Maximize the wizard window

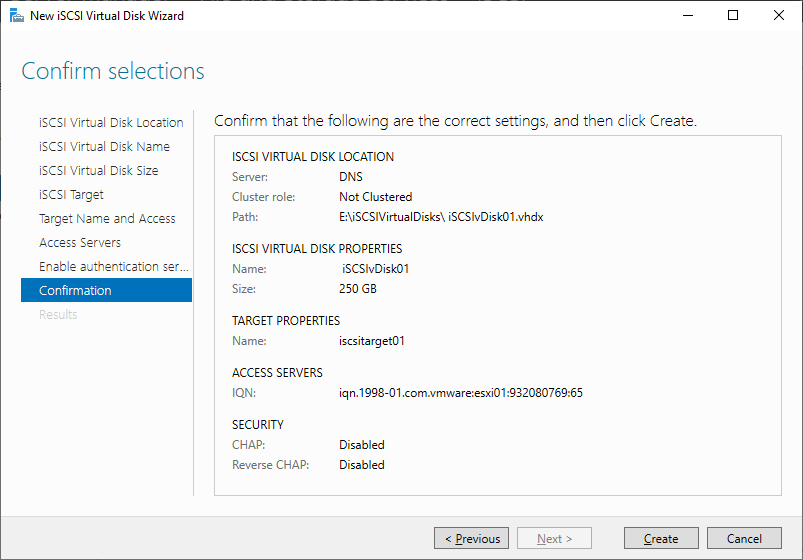[x=733, y=15]
